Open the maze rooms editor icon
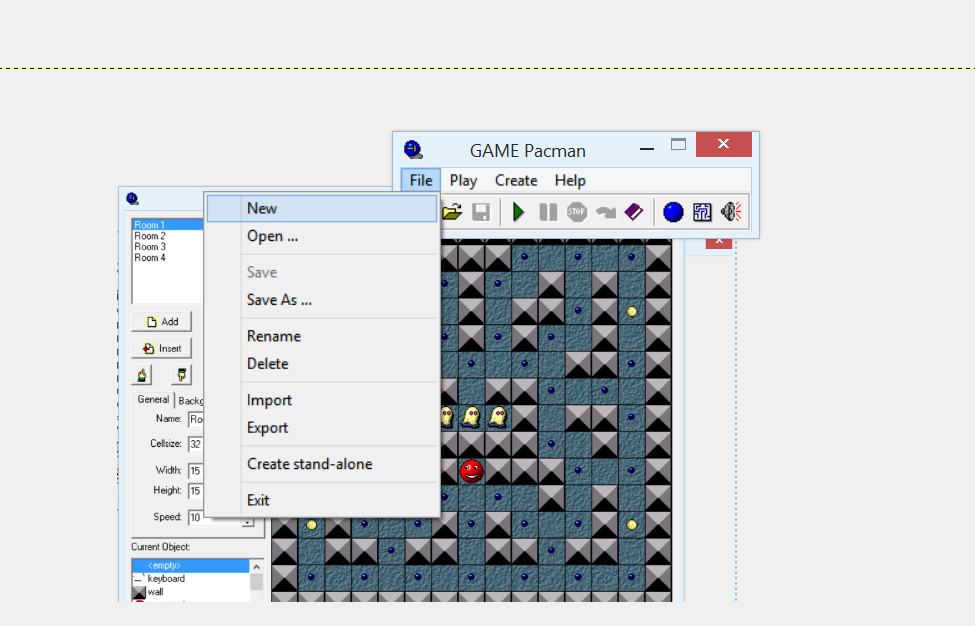The image size is (975, 626). [x=702, y=212]
